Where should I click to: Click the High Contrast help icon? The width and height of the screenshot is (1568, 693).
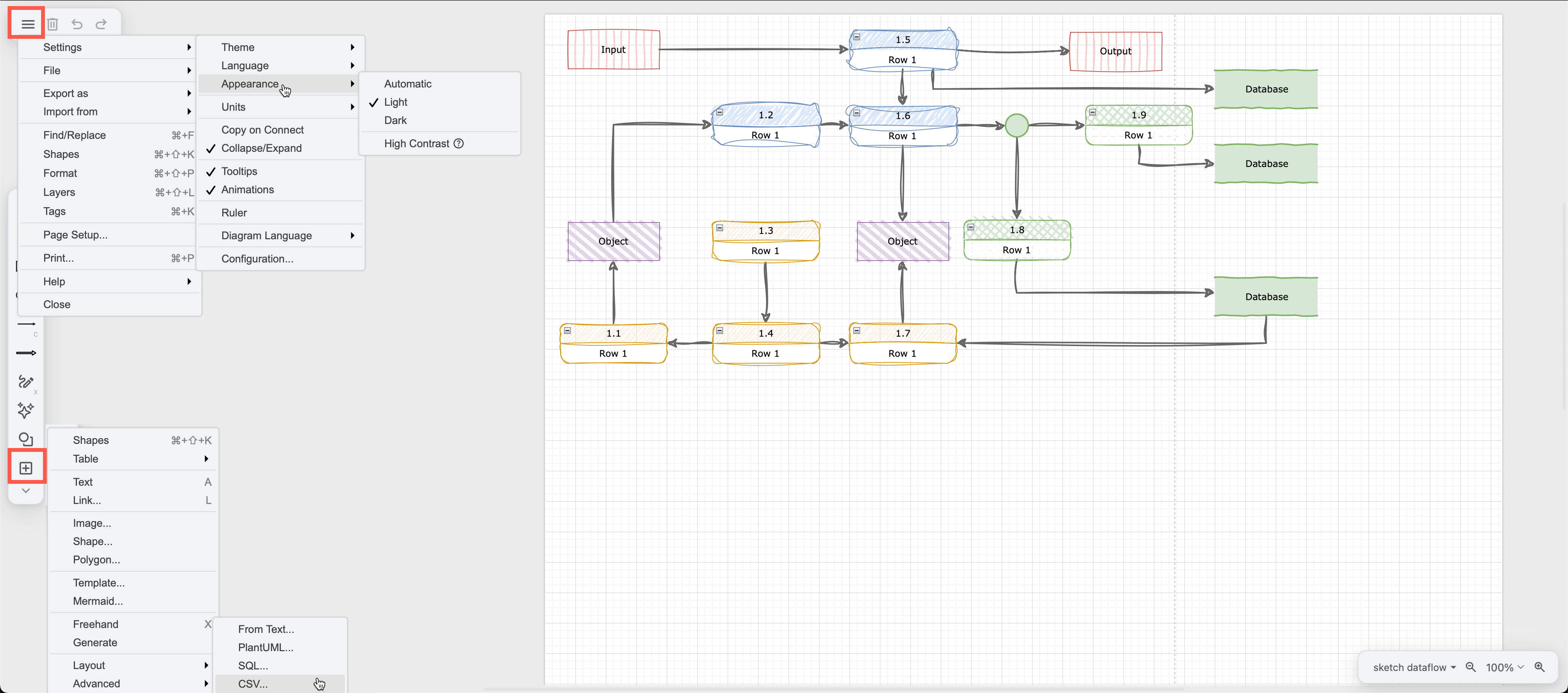(459, 144)
